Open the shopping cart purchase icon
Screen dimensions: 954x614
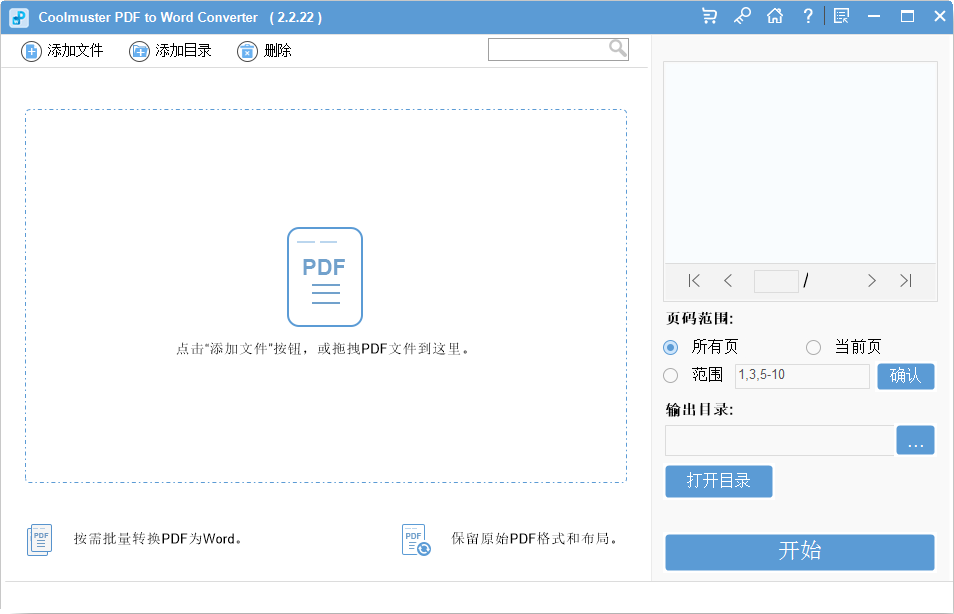tap(709, 16)
